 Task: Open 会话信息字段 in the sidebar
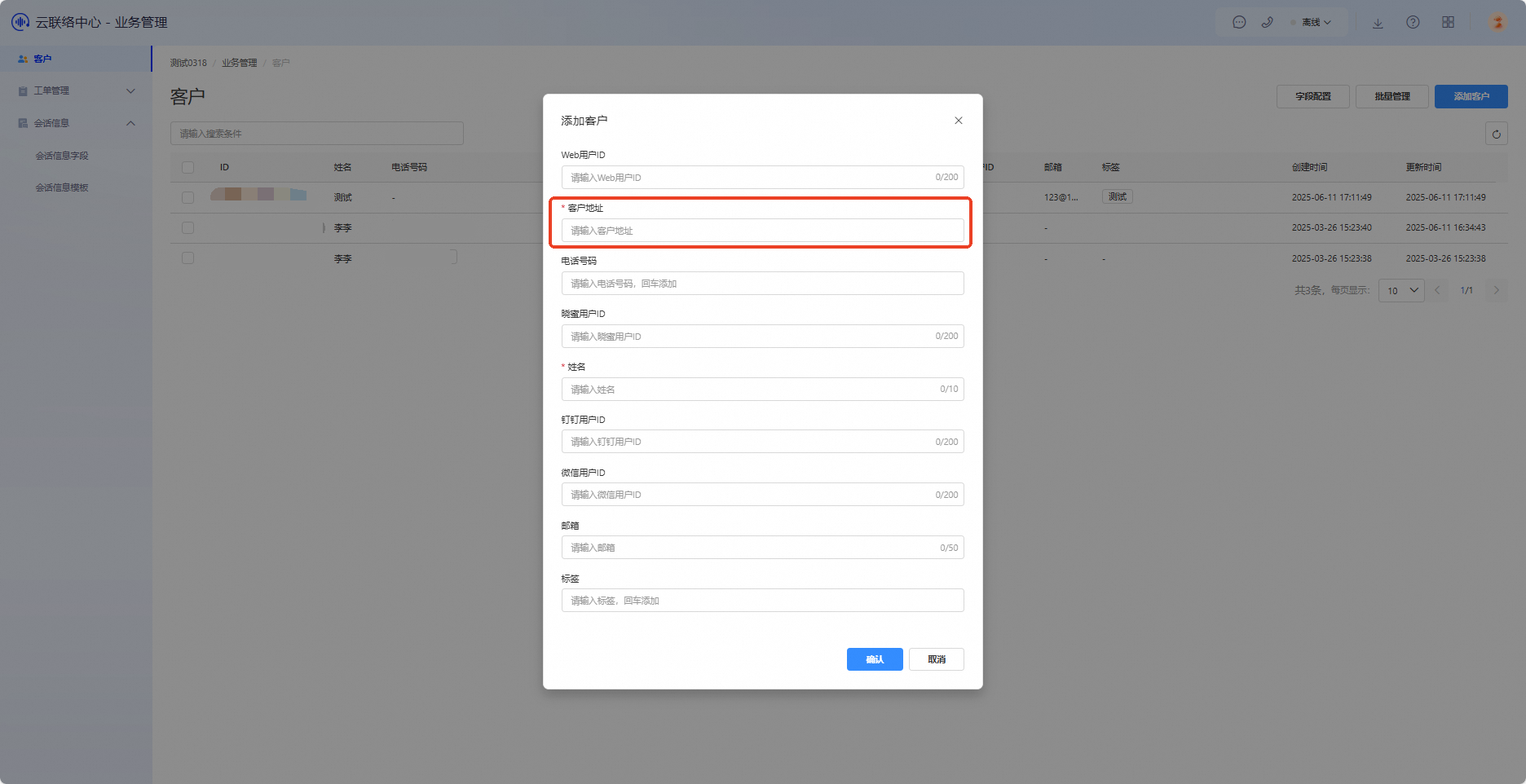[x=62, y=156]
